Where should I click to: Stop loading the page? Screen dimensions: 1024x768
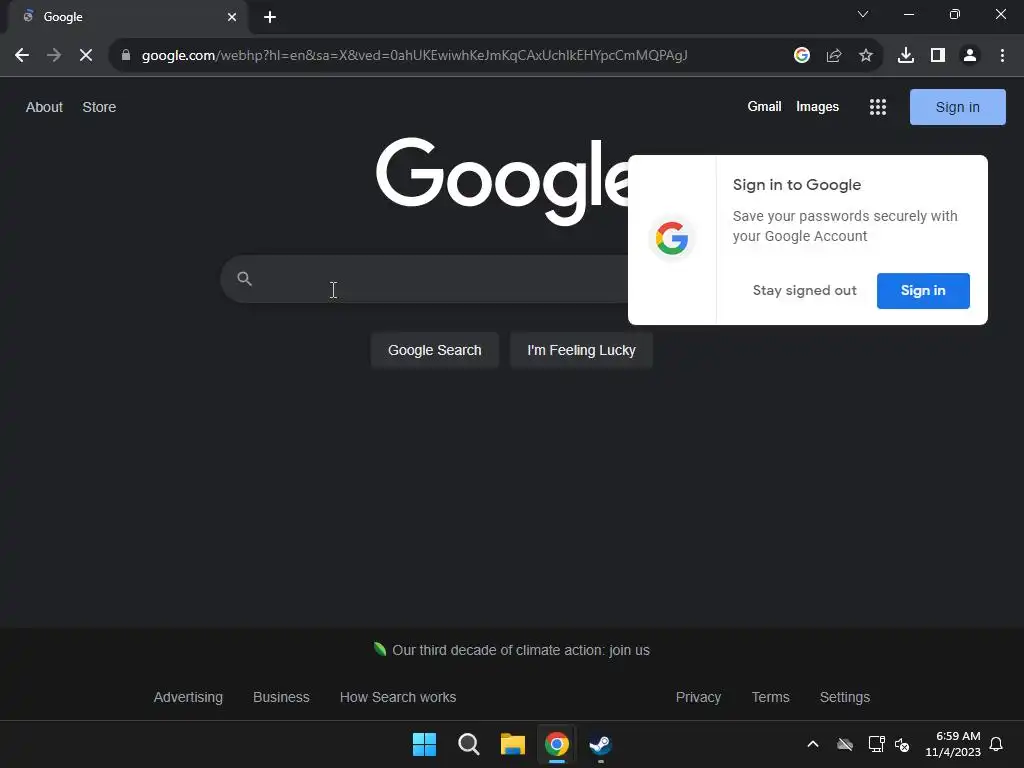click(86, 56)
